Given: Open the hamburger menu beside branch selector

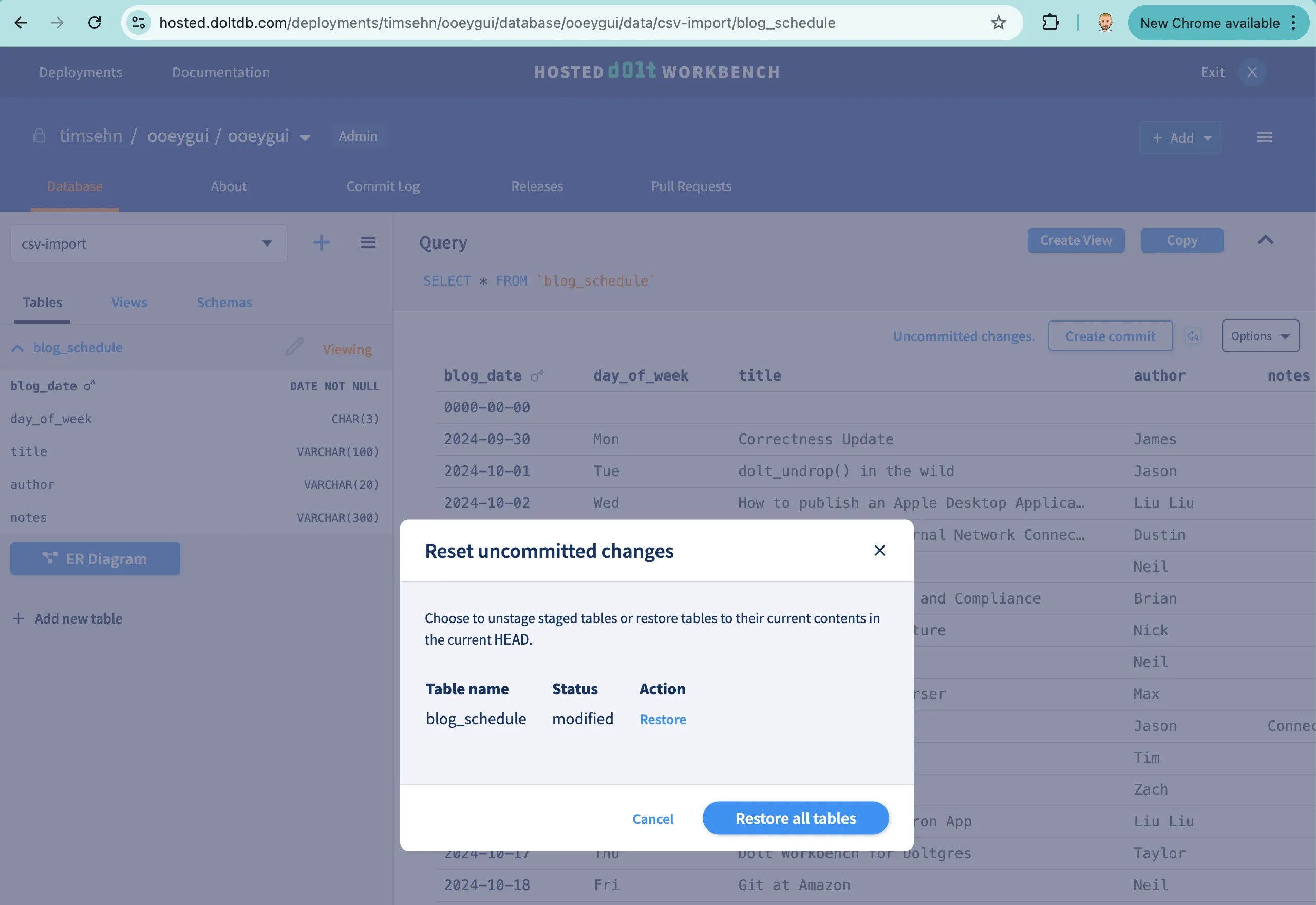Looking at the screenshot, I should tap(367, 243).
